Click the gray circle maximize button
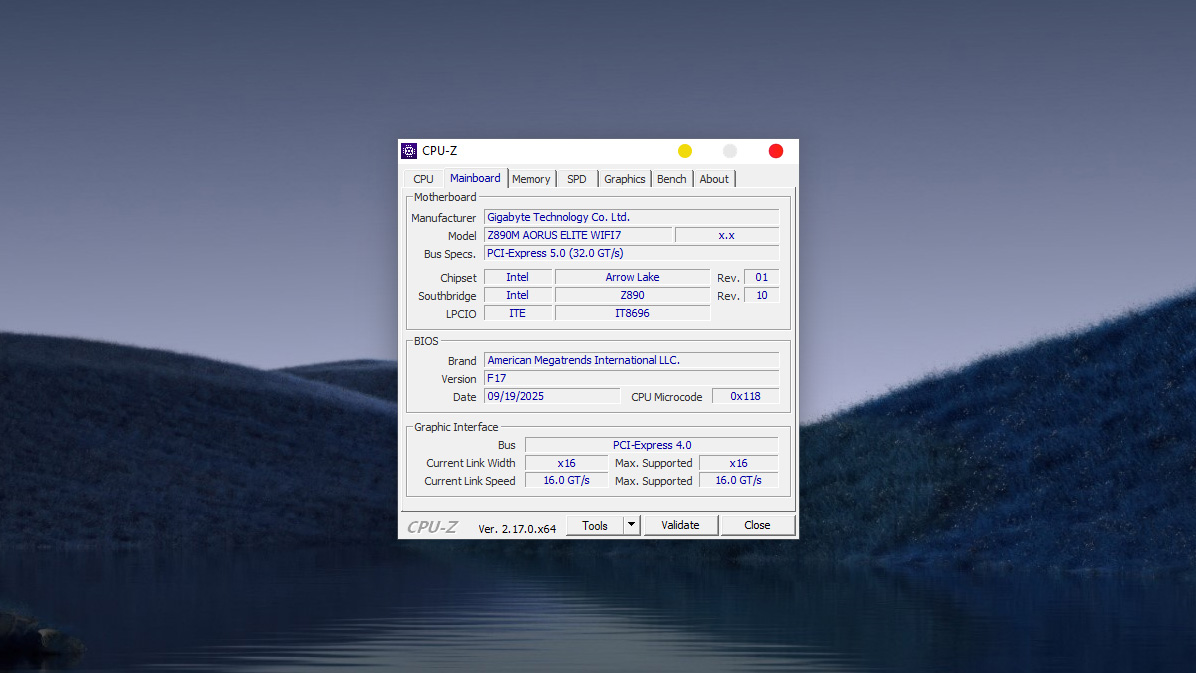 (x=730, y=151)
